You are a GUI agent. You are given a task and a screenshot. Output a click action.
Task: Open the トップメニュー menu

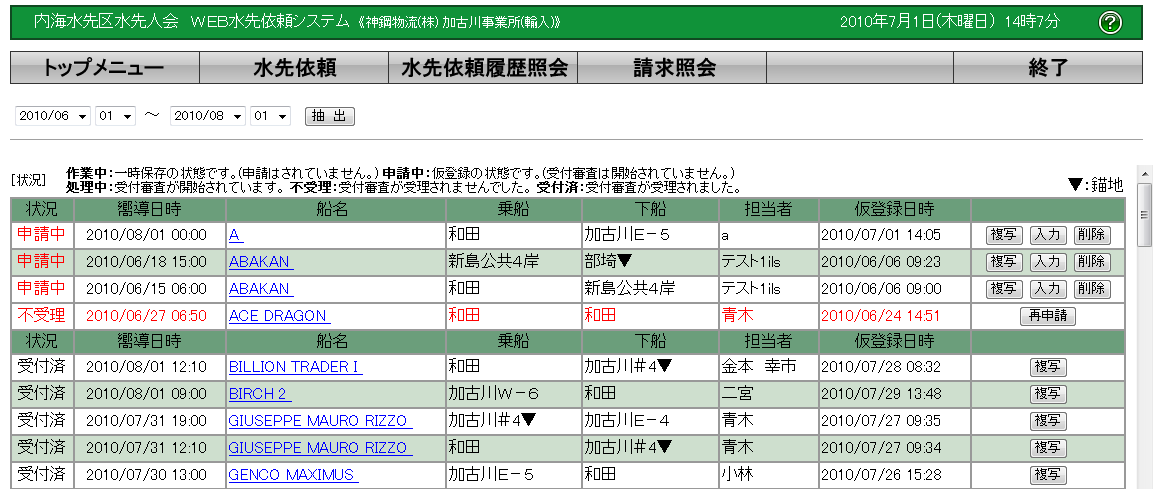coord(104,68)
